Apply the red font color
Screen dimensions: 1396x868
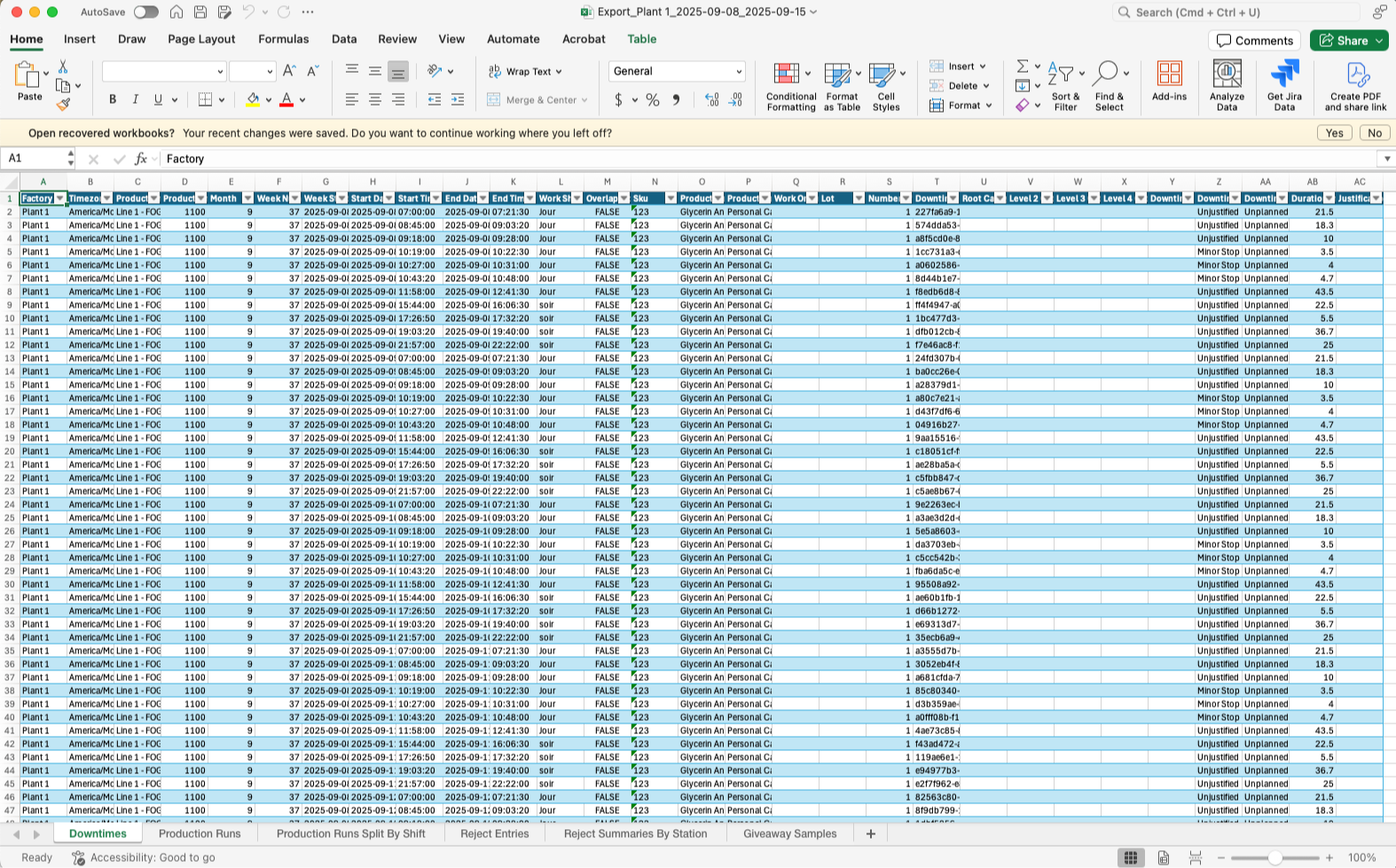coord(286,100)
